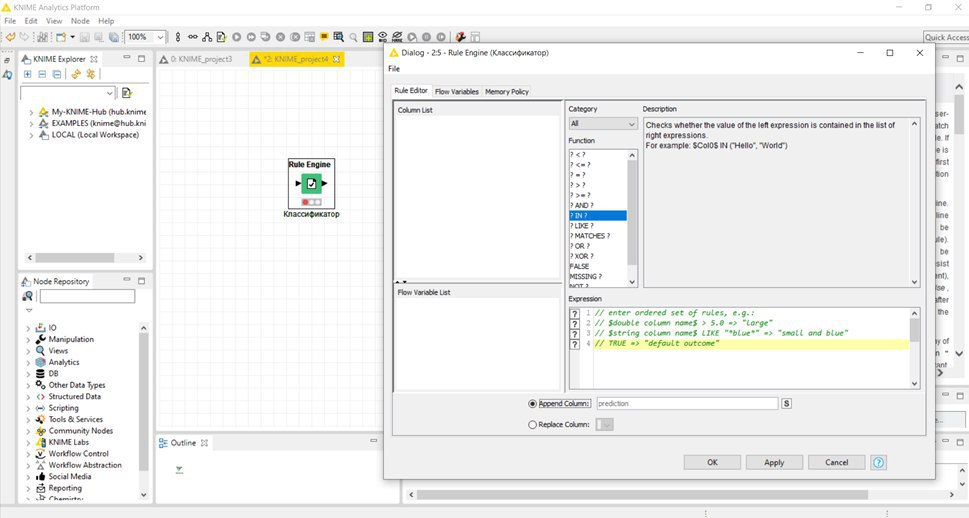Image resolution: width=969 pixels, height=518 pixels.
Task: Click the Undo arrow in main toolbar
Action: point(11,37)
